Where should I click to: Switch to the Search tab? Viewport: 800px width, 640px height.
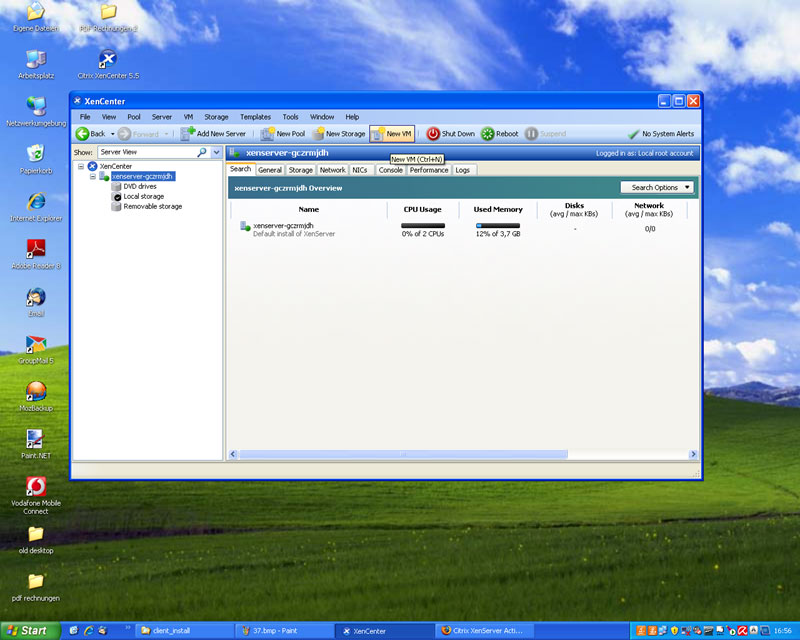click(241, 169)
